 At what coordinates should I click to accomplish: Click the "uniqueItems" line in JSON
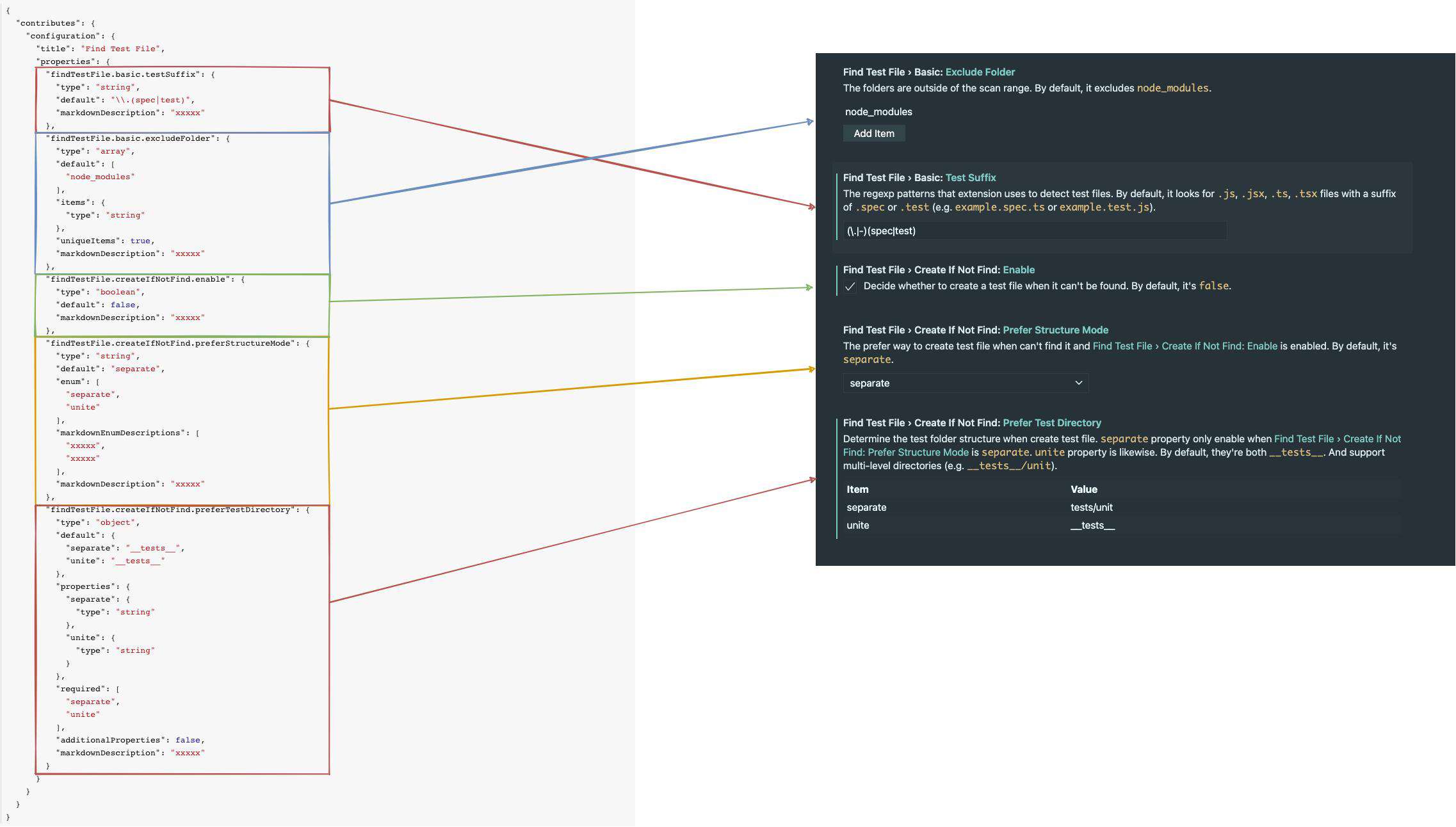tap(105, 241)
